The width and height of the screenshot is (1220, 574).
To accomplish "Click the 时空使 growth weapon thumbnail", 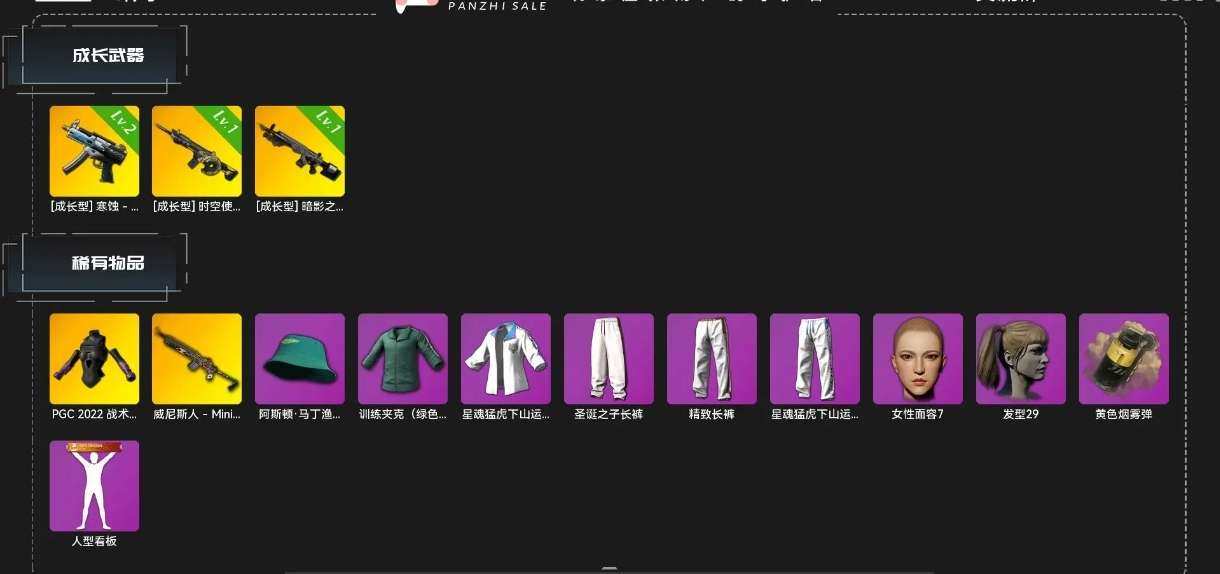I will 197,151.
